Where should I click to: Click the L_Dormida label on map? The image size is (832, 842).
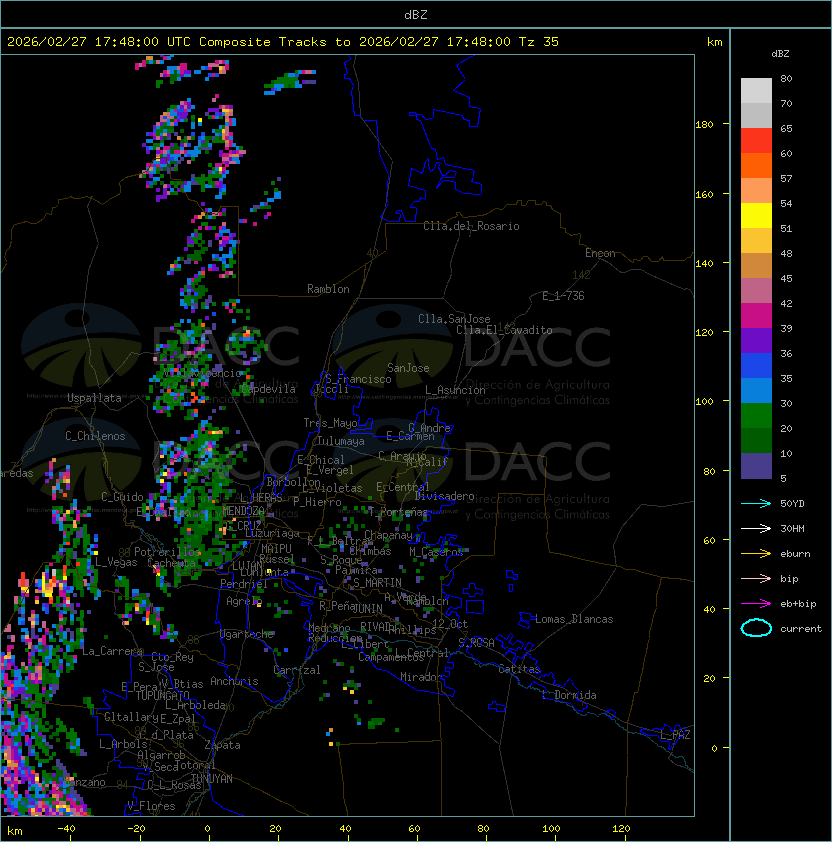pyautogui.click(x=569, y=695)
